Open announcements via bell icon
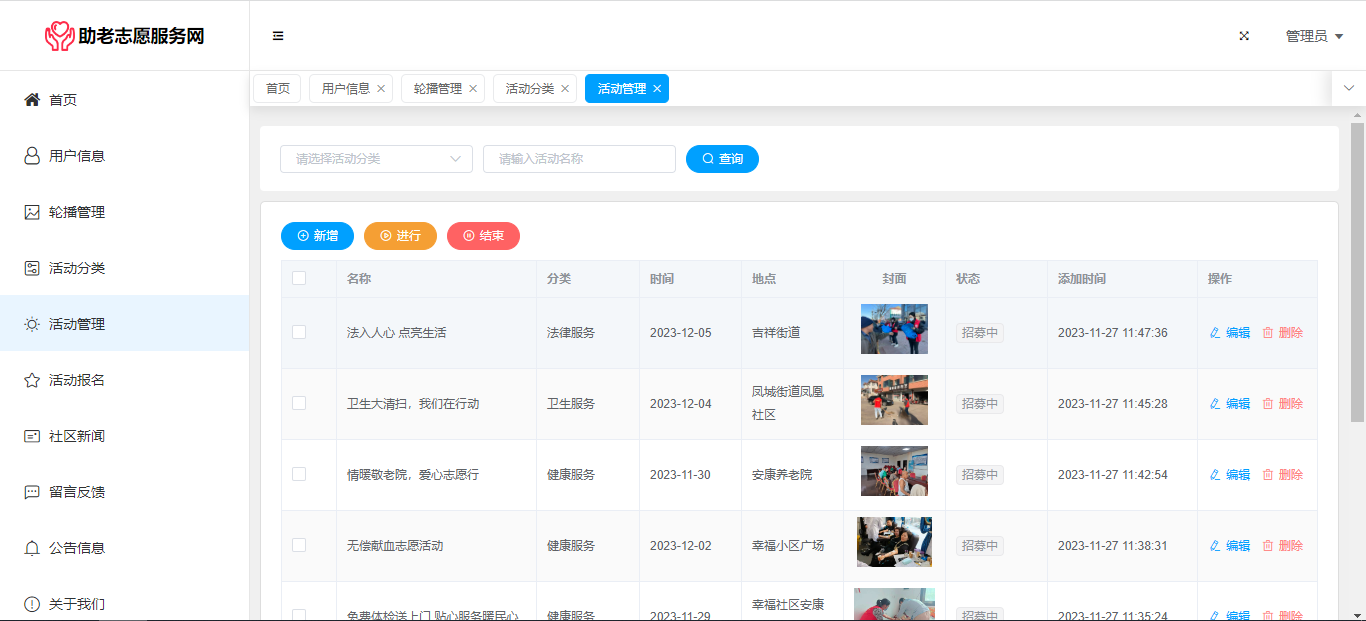1366x621 pixels. (32, 548)
